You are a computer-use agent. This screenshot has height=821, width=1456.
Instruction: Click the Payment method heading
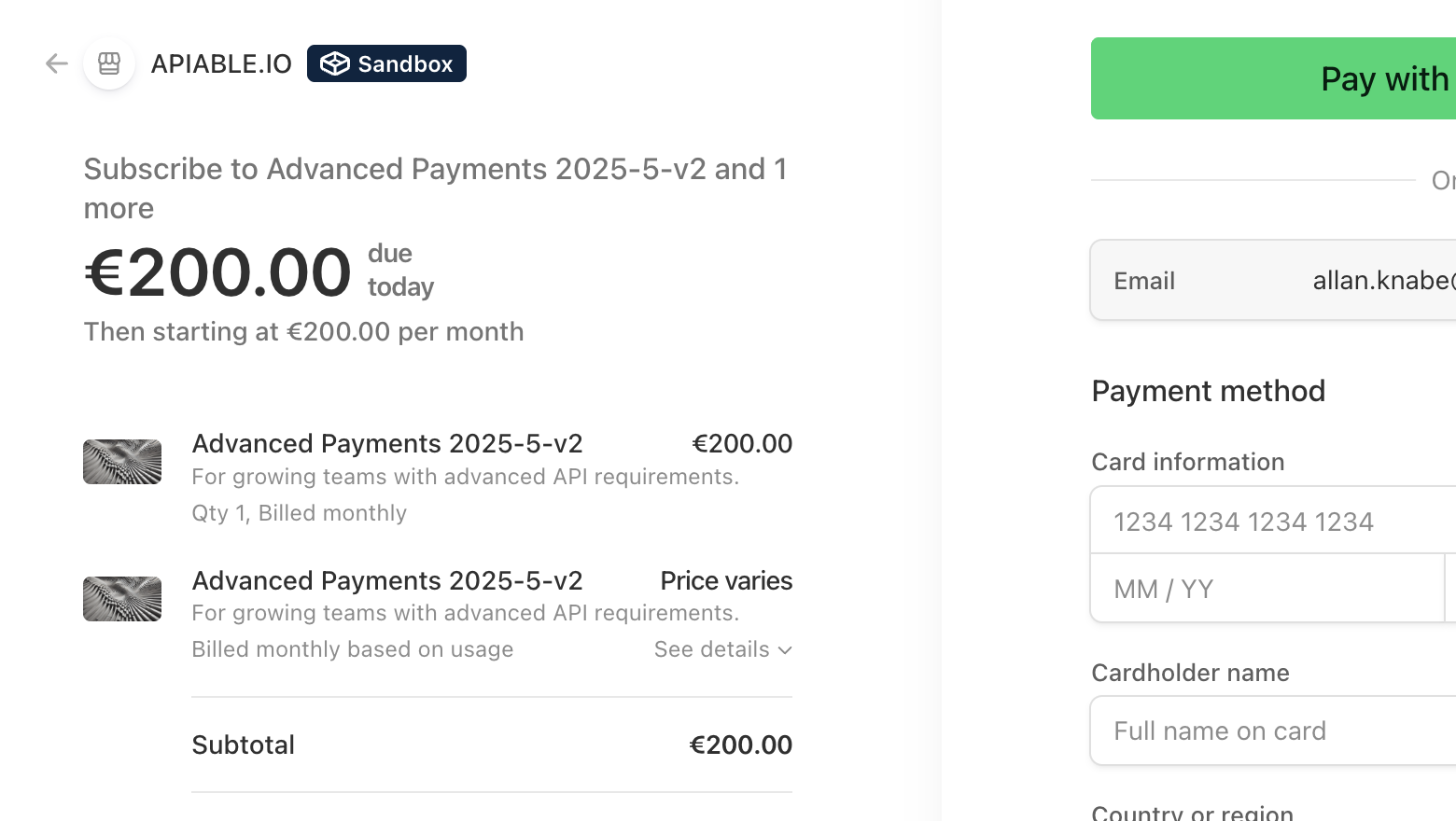click(x=1208, y=391)
